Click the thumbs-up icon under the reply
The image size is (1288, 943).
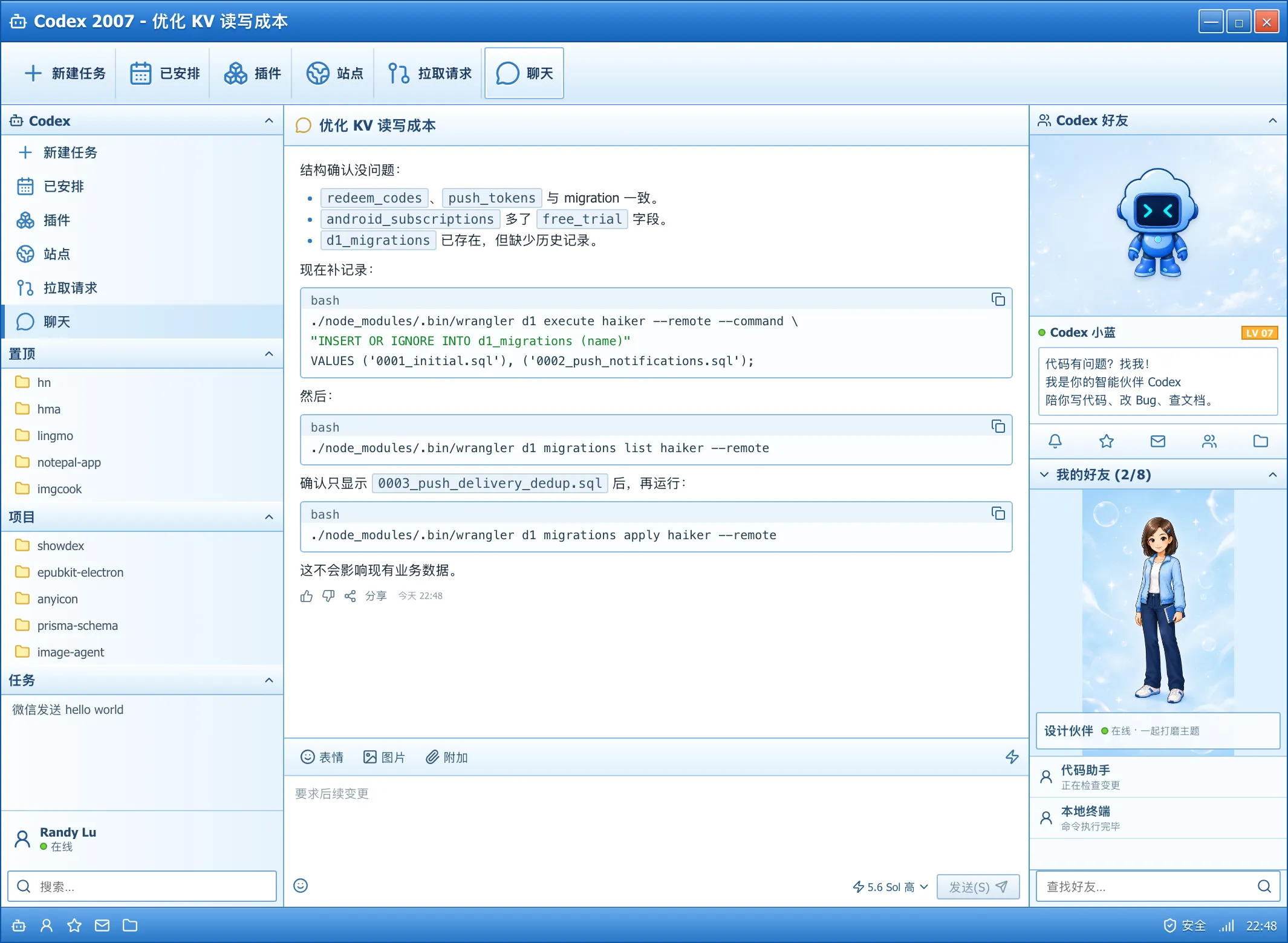point(307,596)
